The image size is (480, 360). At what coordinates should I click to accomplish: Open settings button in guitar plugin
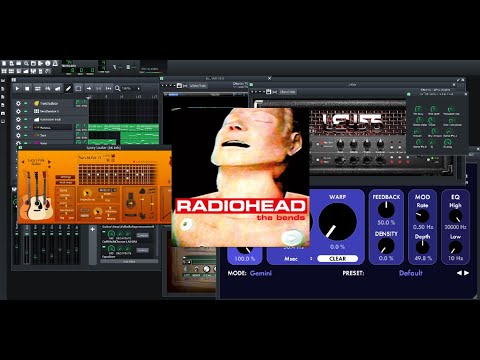[x=66, y=177]
